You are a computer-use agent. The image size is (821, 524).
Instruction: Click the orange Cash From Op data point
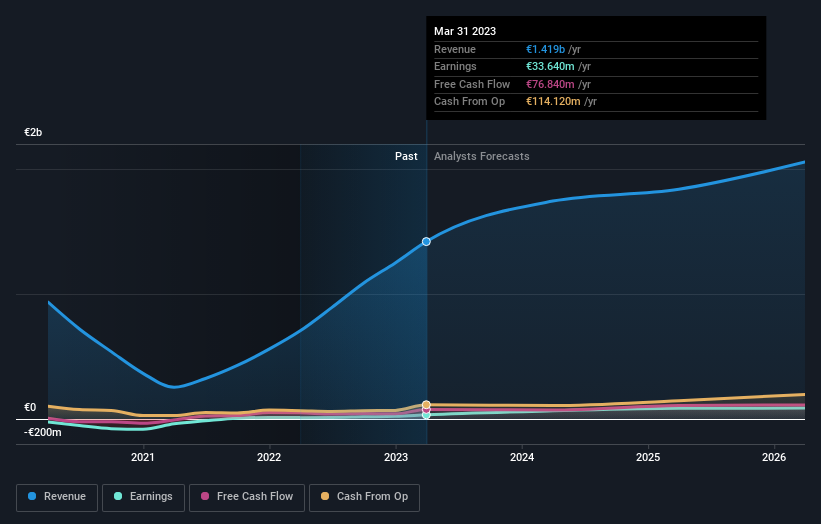(426, 405)
